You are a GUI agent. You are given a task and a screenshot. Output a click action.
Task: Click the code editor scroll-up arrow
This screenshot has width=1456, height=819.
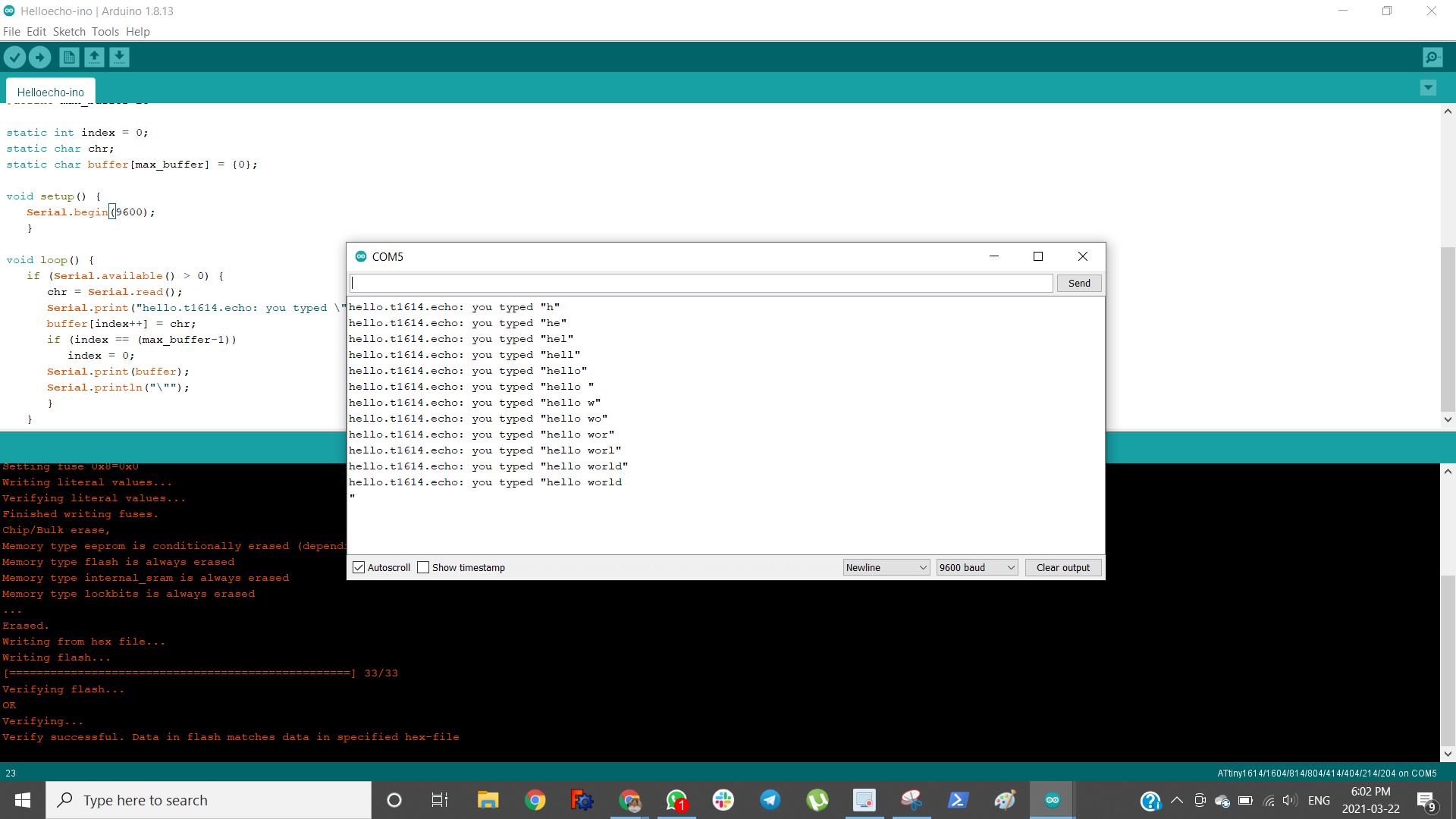(x=1448, y=111)
